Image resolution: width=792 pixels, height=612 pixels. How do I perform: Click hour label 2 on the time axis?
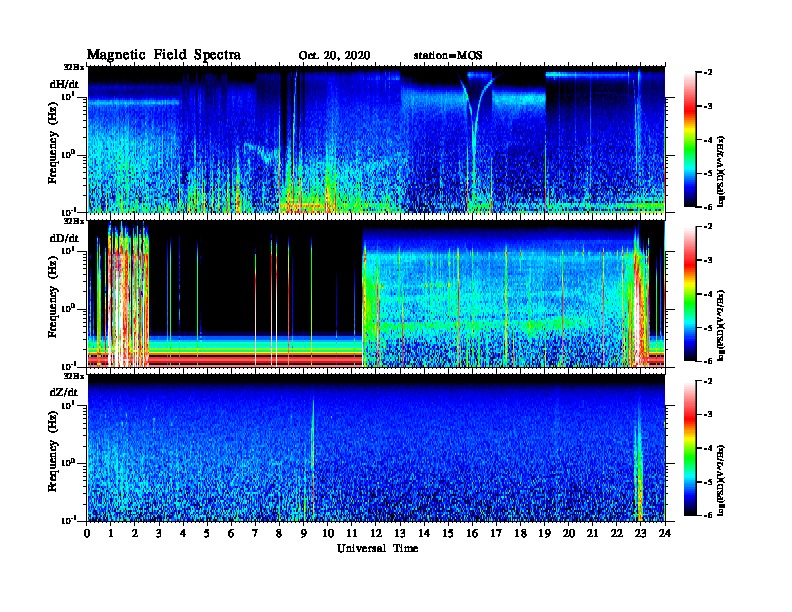(135, 533)
